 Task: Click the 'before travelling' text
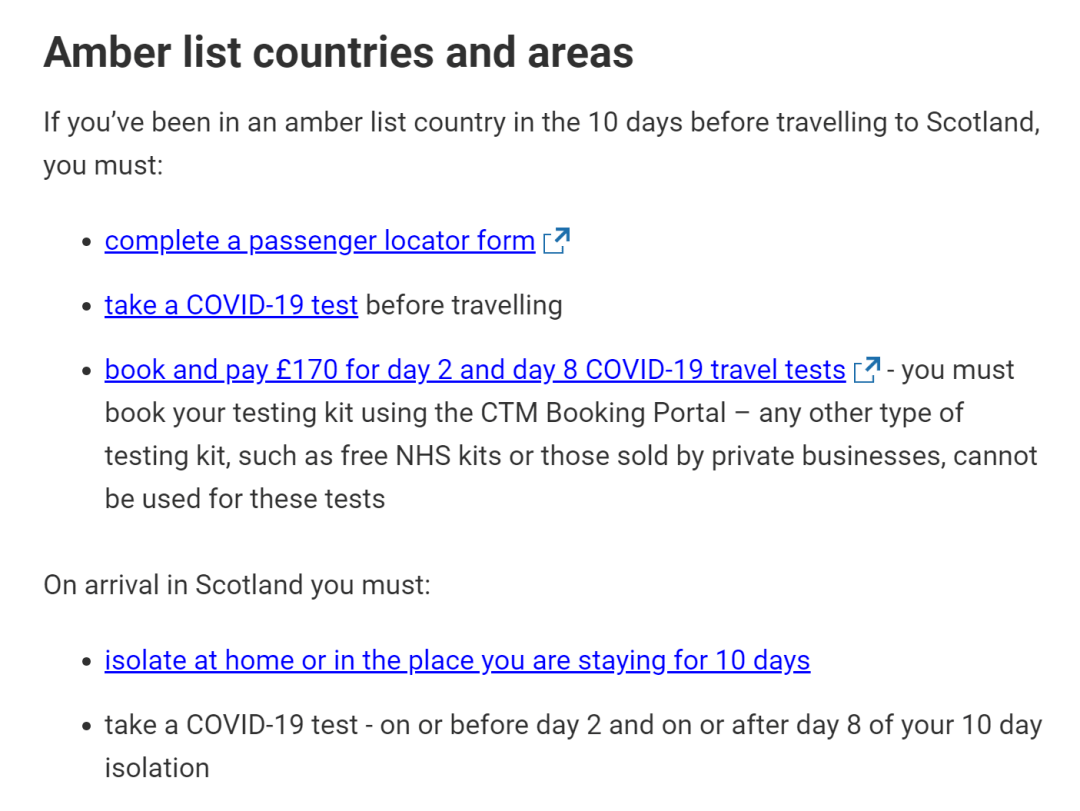[x=464, y=305]
